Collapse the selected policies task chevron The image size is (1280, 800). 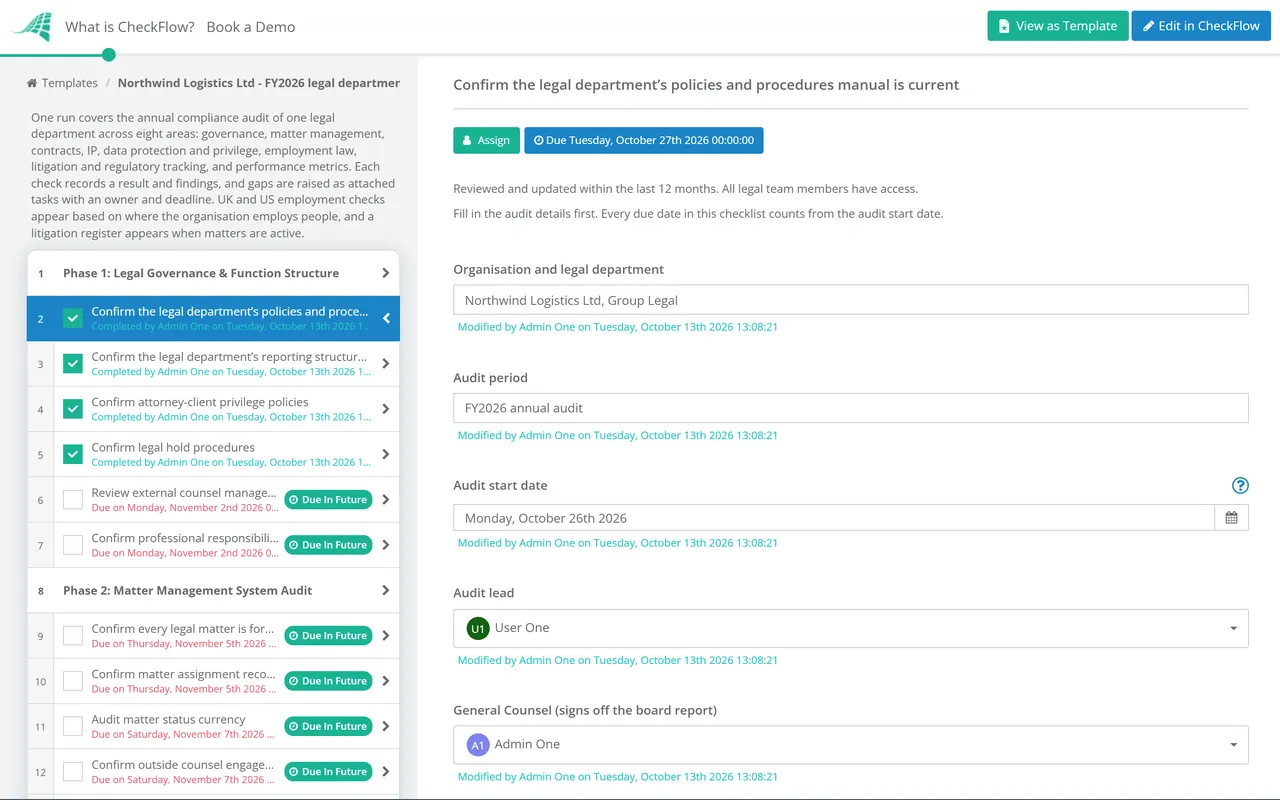click(x=386, y=319)
